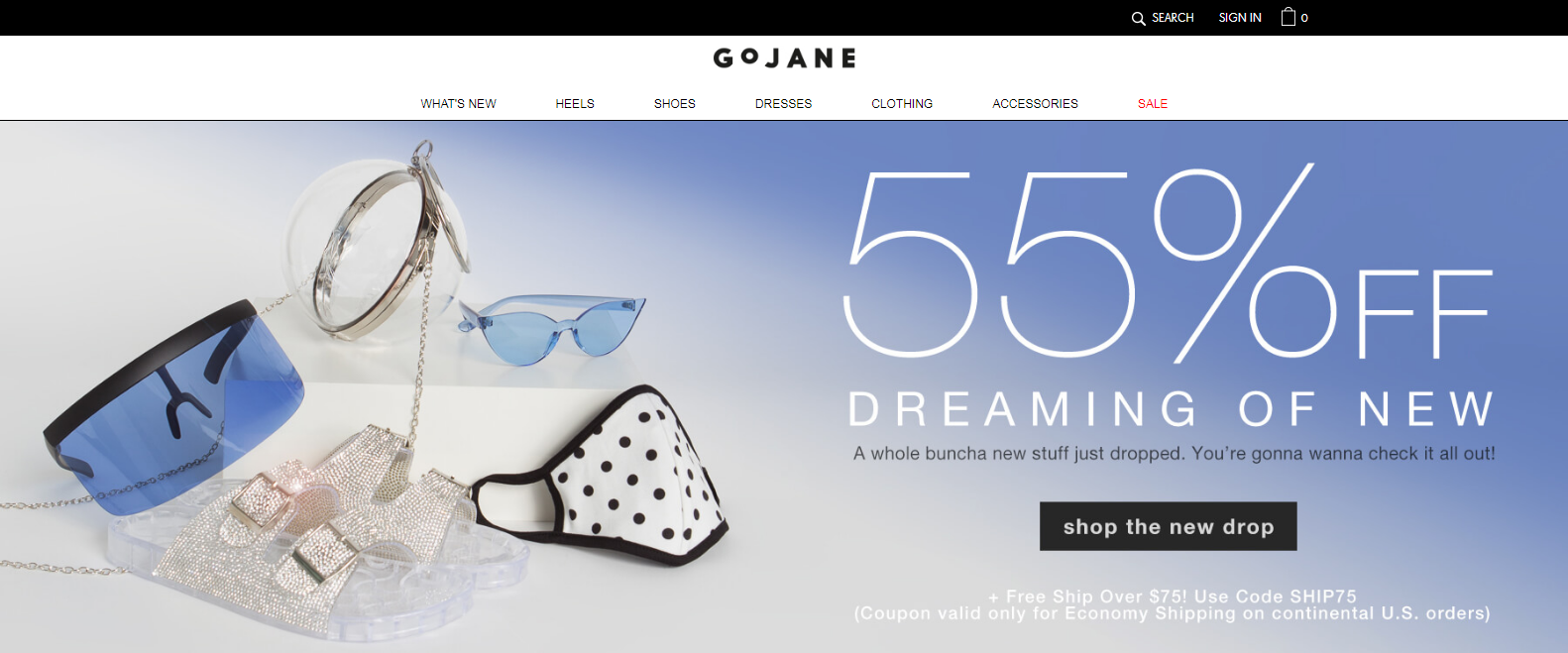The height and width of the screenshot is (653, 1568).
Task: Click the SIGN IN link
Action: tap(1240, 18)
